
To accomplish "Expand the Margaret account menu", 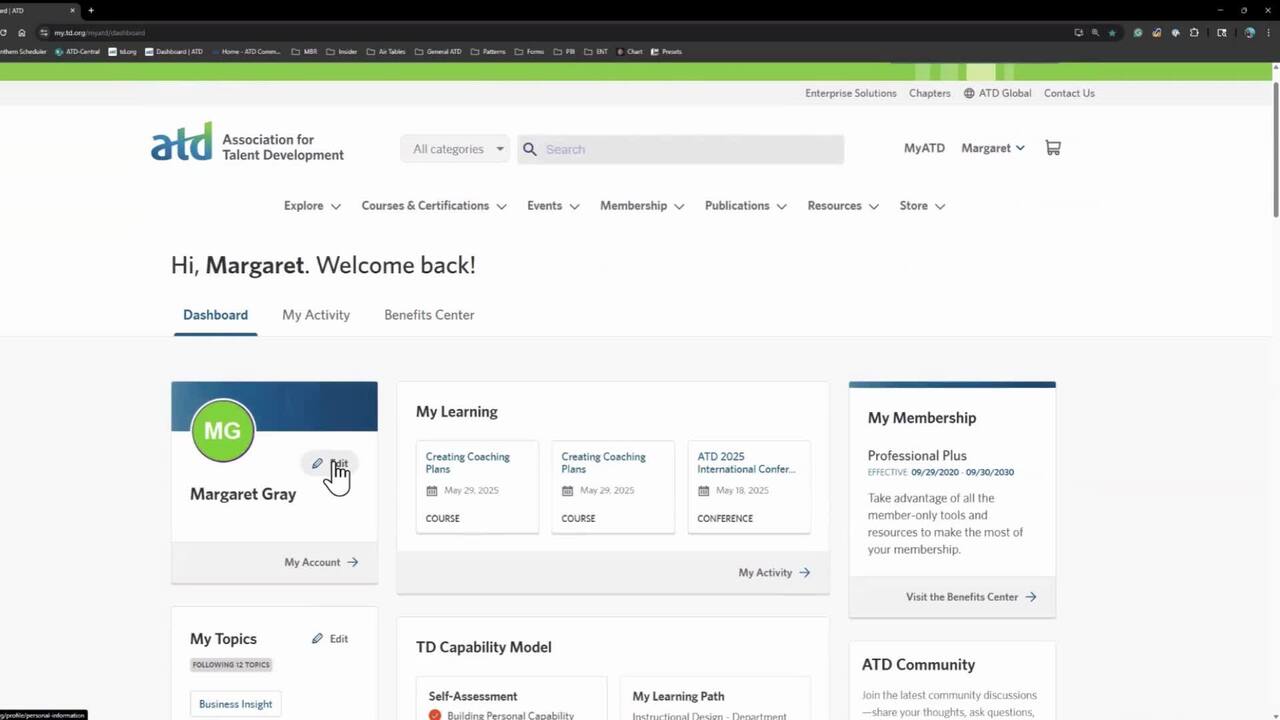I will click(x=993, y=148).
